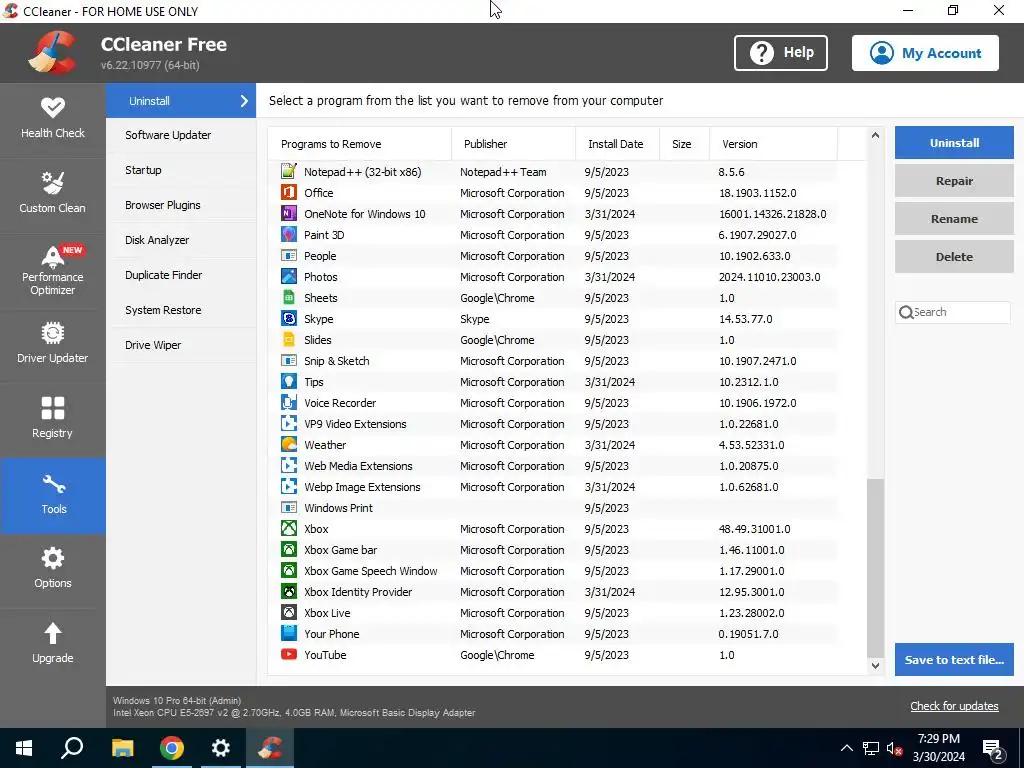Open the Health Check section
Viewport: 1024px width, 768px height.
(52, 119)
